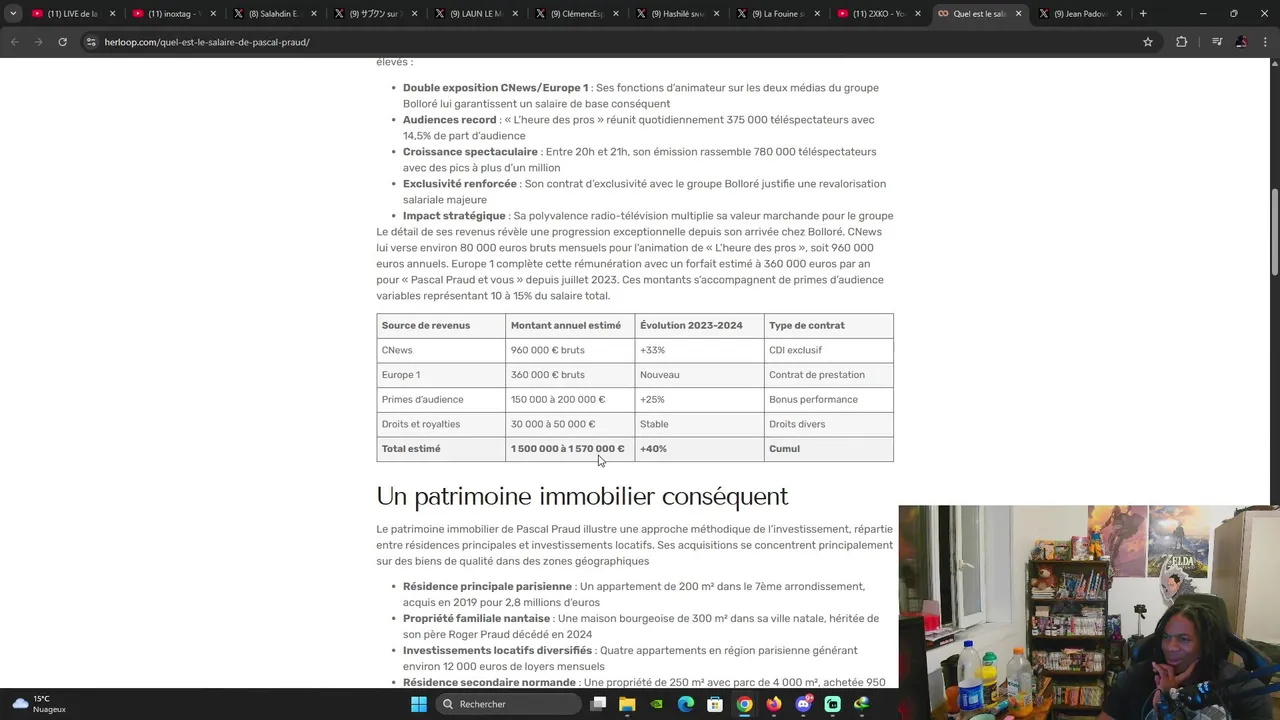Click the 'Audiences record' bullet label
This screenshot has width=1280, height=720.
[x=449, y=120]
